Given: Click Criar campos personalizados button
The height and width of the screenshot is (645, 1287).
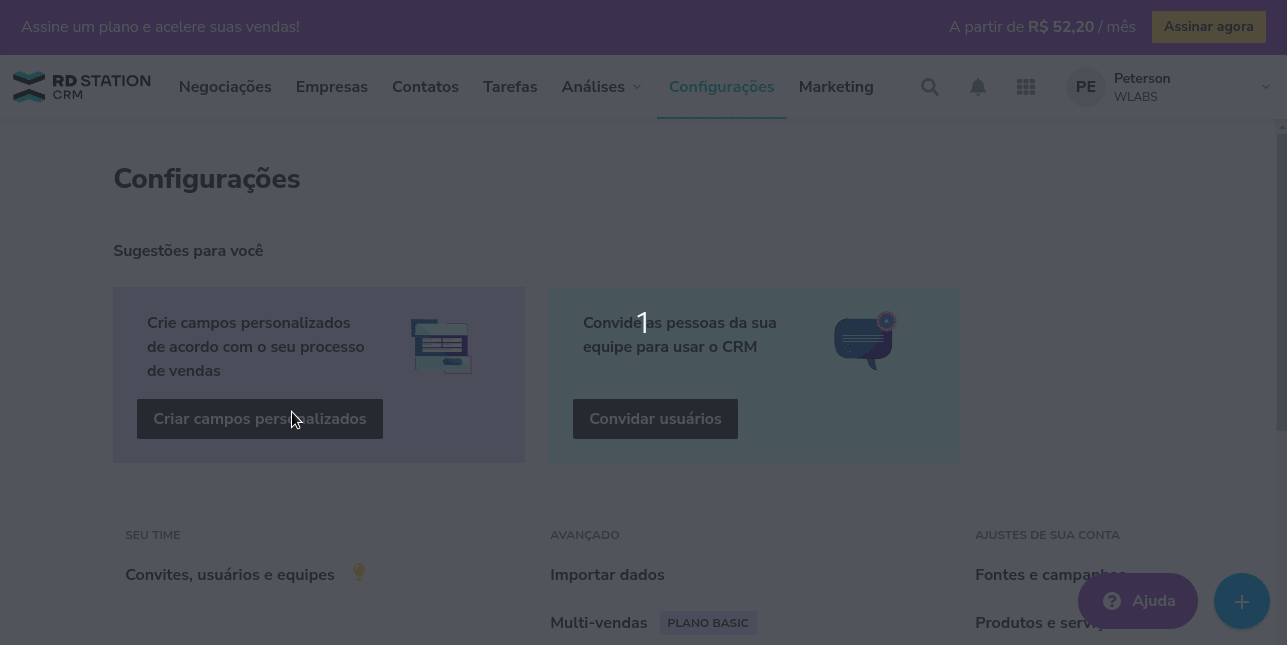Looking at the screenshot, I should (x=260, y=419).
